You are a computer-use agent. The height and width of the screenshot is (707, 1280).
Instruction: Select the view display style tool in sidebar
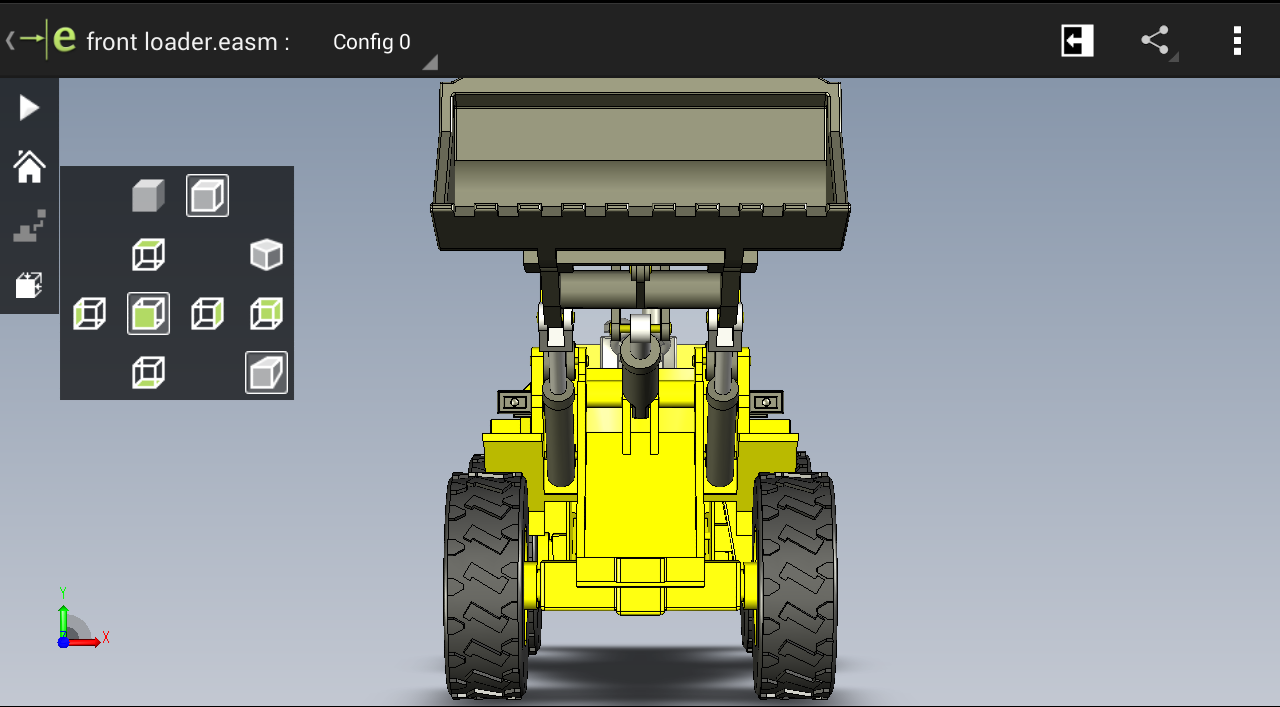28,284
